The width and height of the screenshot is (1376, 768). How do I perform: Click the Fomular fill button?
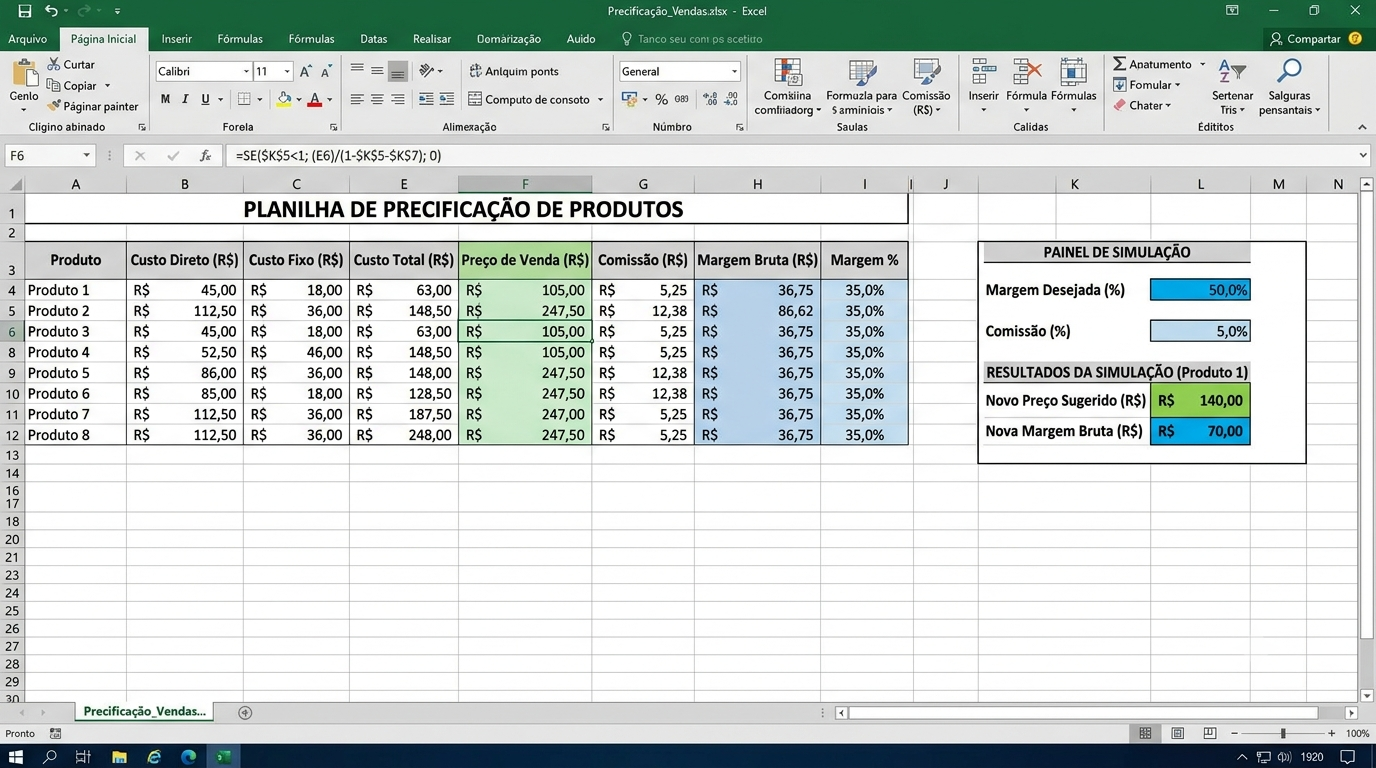pyautogui.click(x=1147, y=85)
